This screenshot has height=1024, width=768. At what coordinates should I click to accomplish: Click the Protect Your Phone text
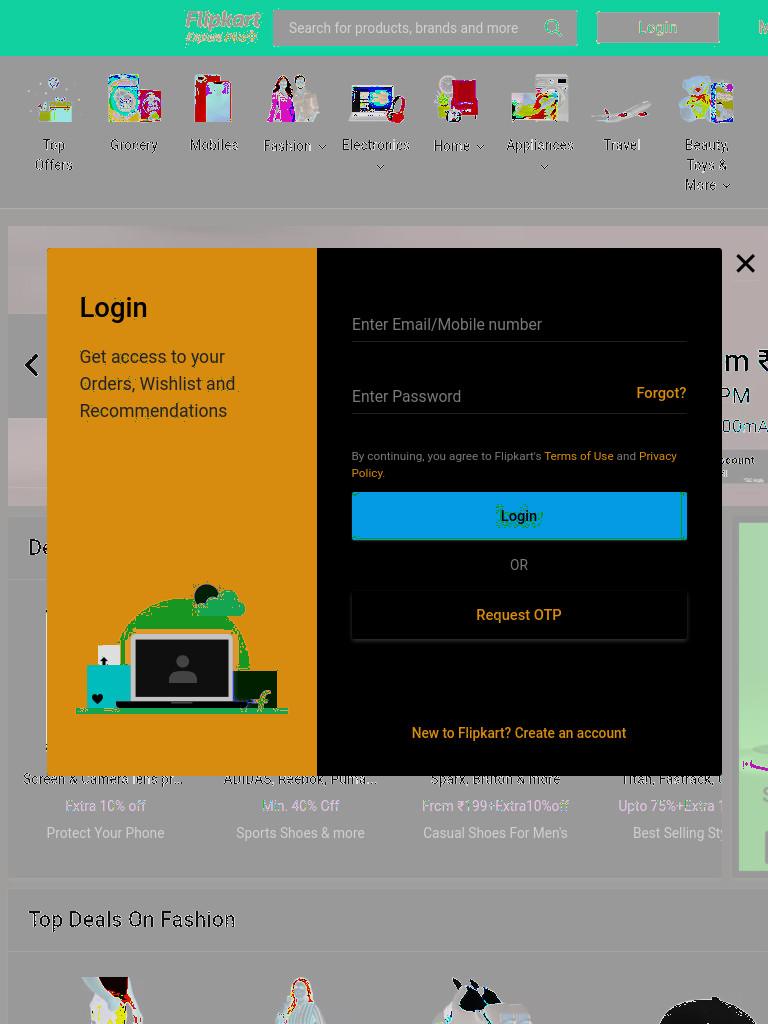(x=105, y=833)
